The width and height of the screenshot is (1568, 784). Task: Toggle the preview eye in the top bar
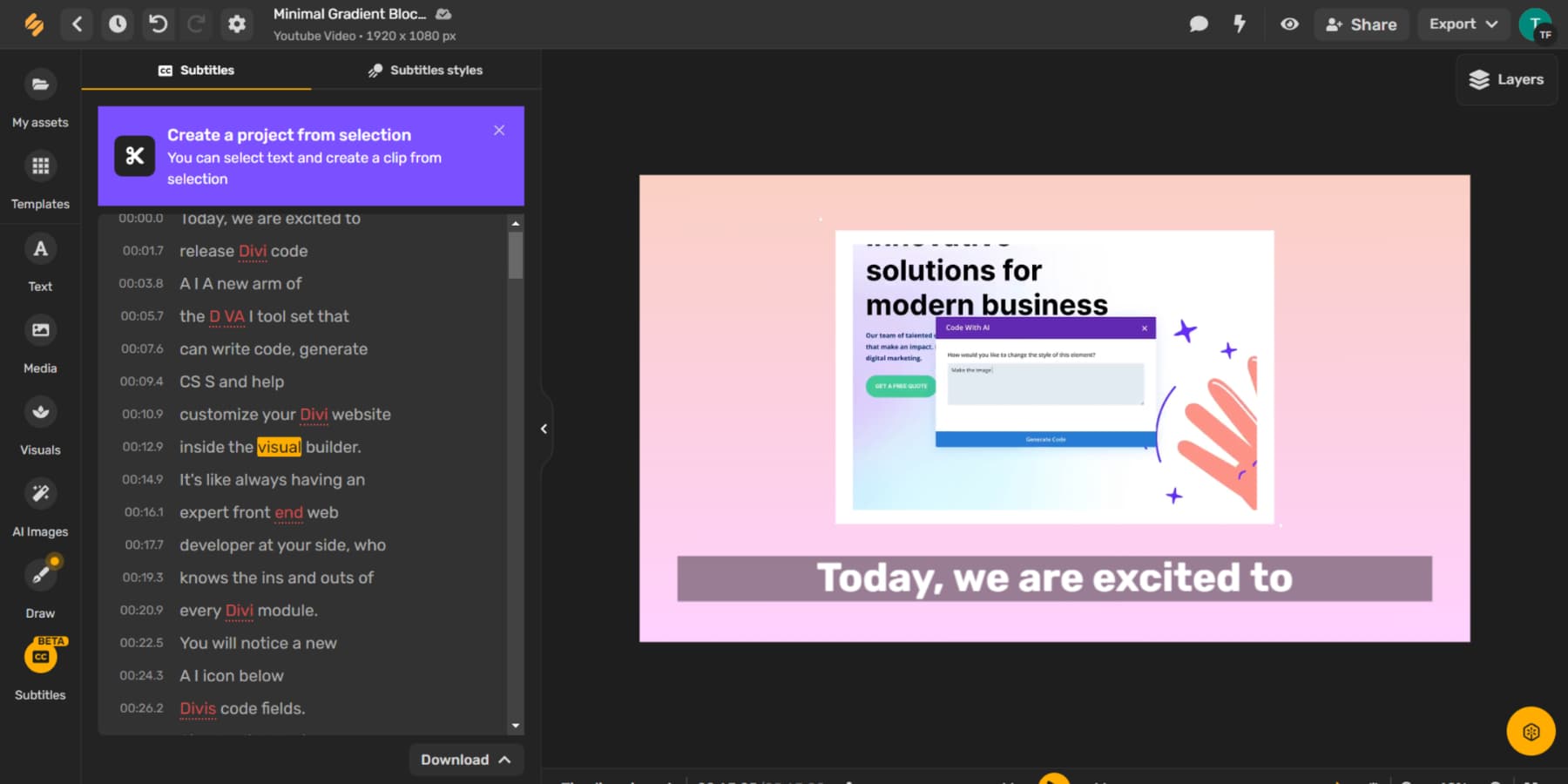pos(1289,24)
